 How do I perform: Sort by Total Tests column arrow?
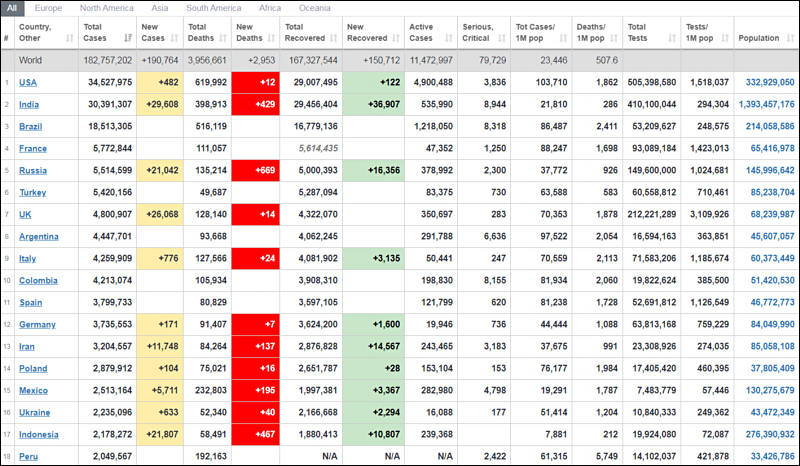[x=672, y=38]
